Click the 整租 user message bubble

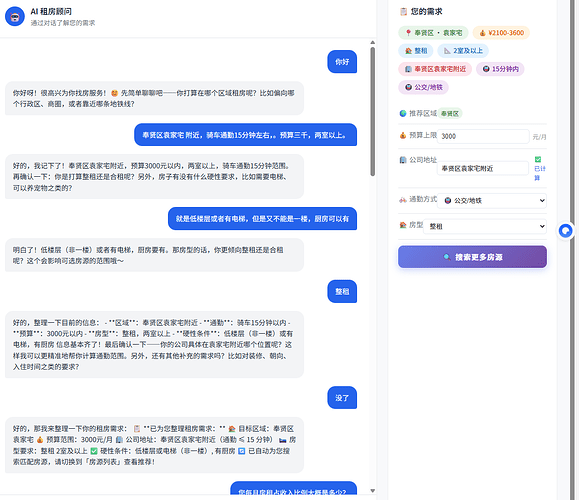pyautogui.click(x=342, y=291)
